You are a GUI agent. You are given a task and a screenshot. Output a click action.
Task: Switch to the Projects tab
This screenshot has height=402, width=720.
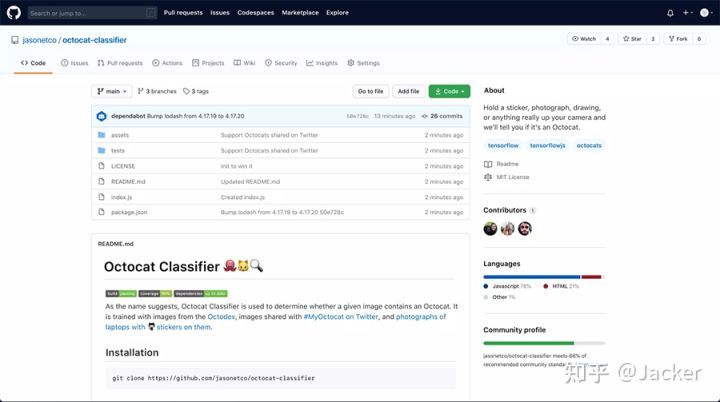(x=208, y=63)
